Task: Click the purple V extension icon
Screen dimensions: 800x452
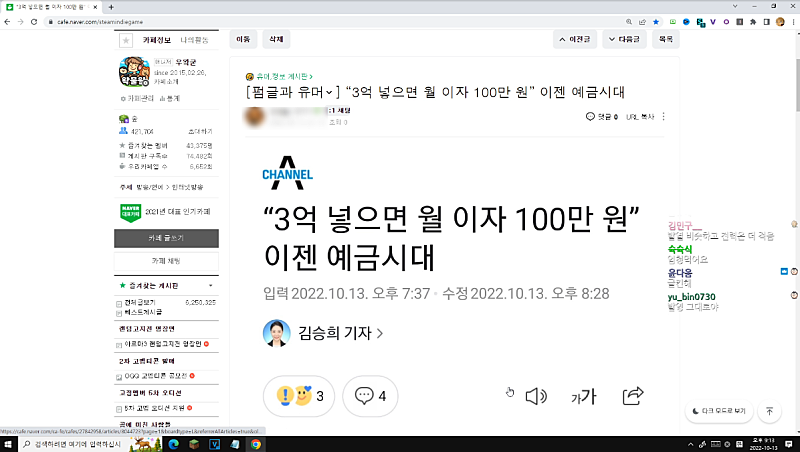Action: click(x=713, y=22)
